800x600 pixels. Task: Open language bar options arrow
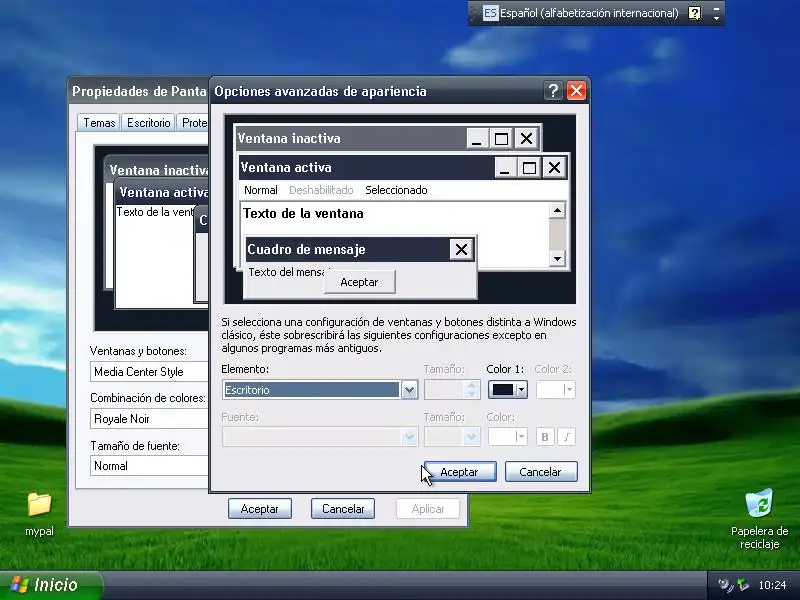716,17
